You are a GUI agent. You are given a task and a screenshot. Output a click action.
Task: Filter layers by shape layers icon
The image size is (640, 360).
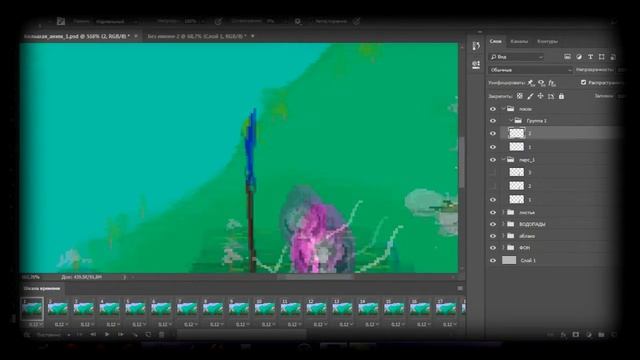point(602,57)
